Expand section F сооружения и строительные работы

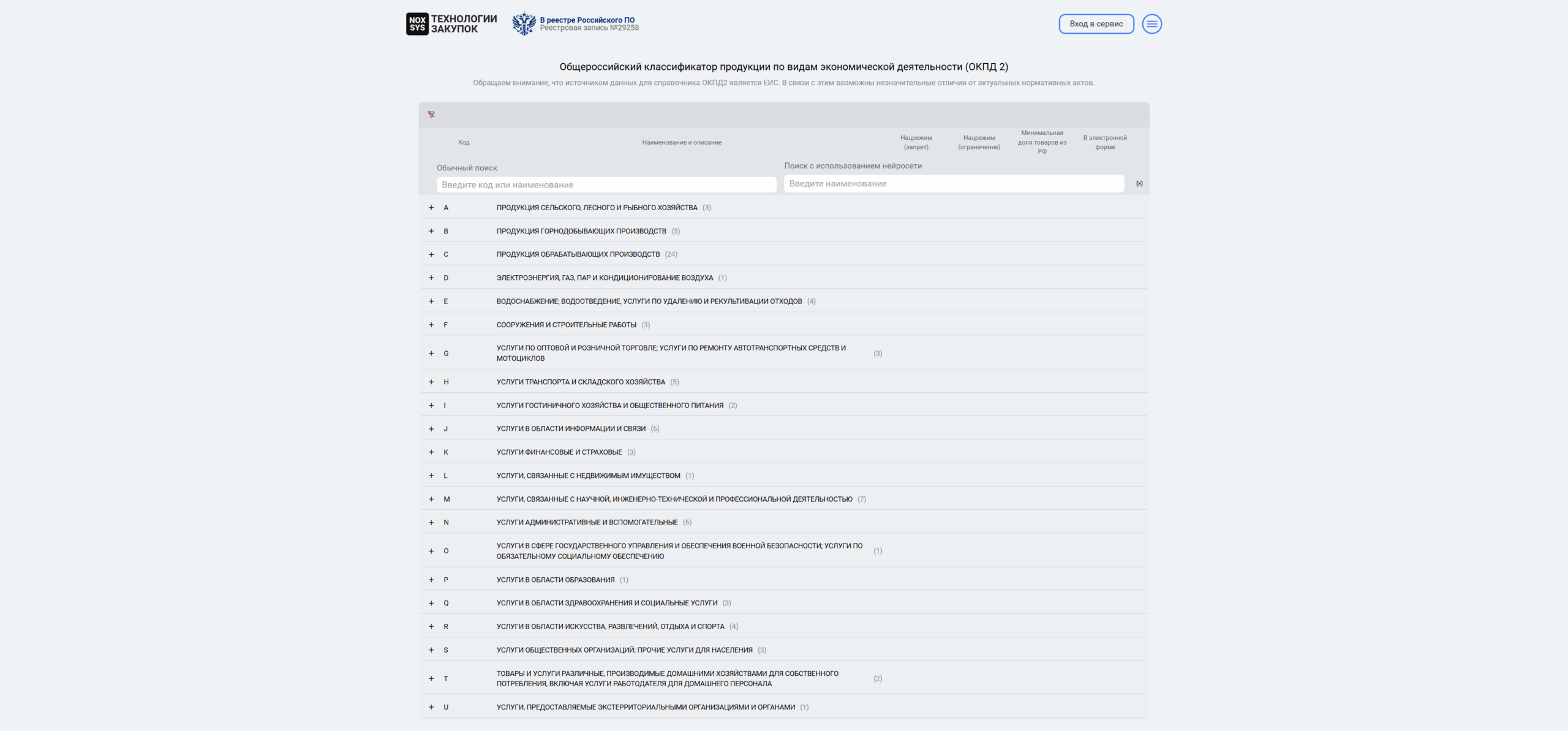pos(431,325)
